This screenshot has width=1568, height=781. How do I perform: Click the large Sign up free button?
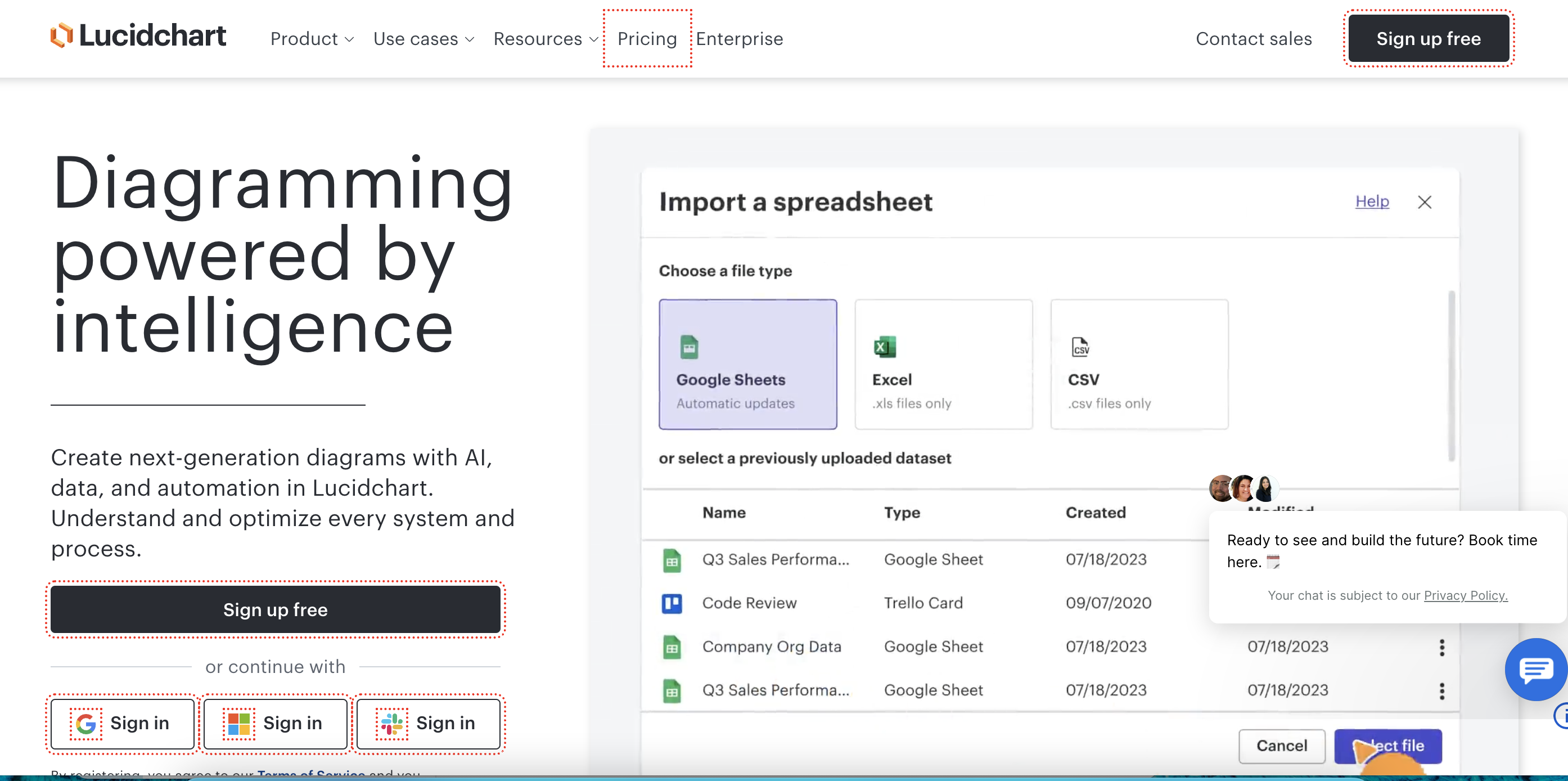276,610
